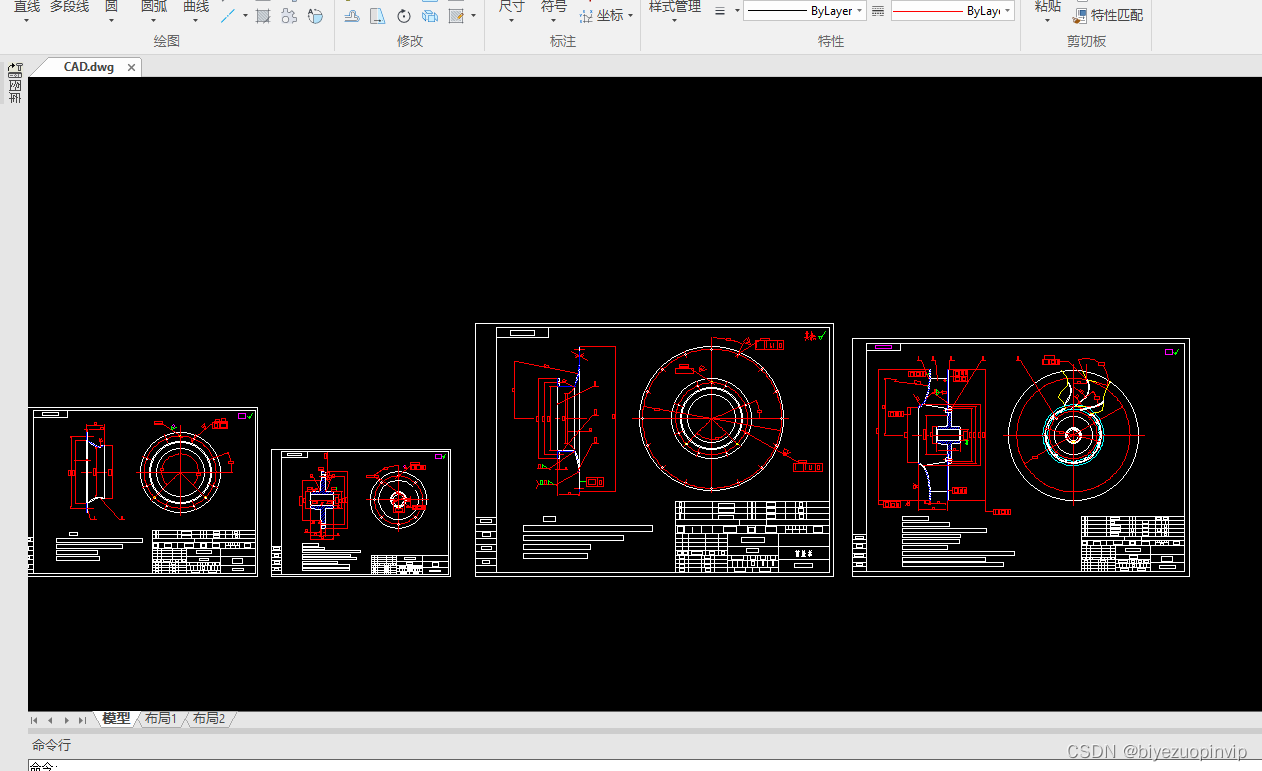Select the hatch fill icon

[x=263, y=16]
